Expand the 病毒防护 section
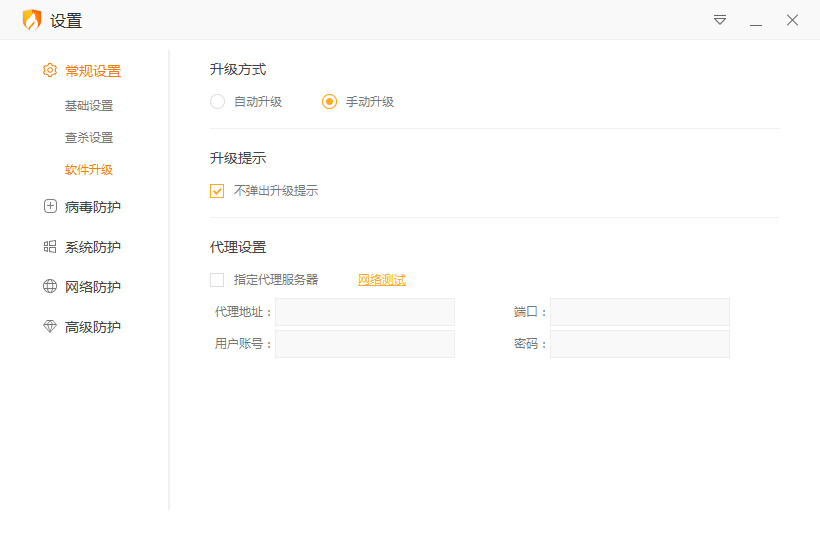The image size is (820, 540). [92, 207]
